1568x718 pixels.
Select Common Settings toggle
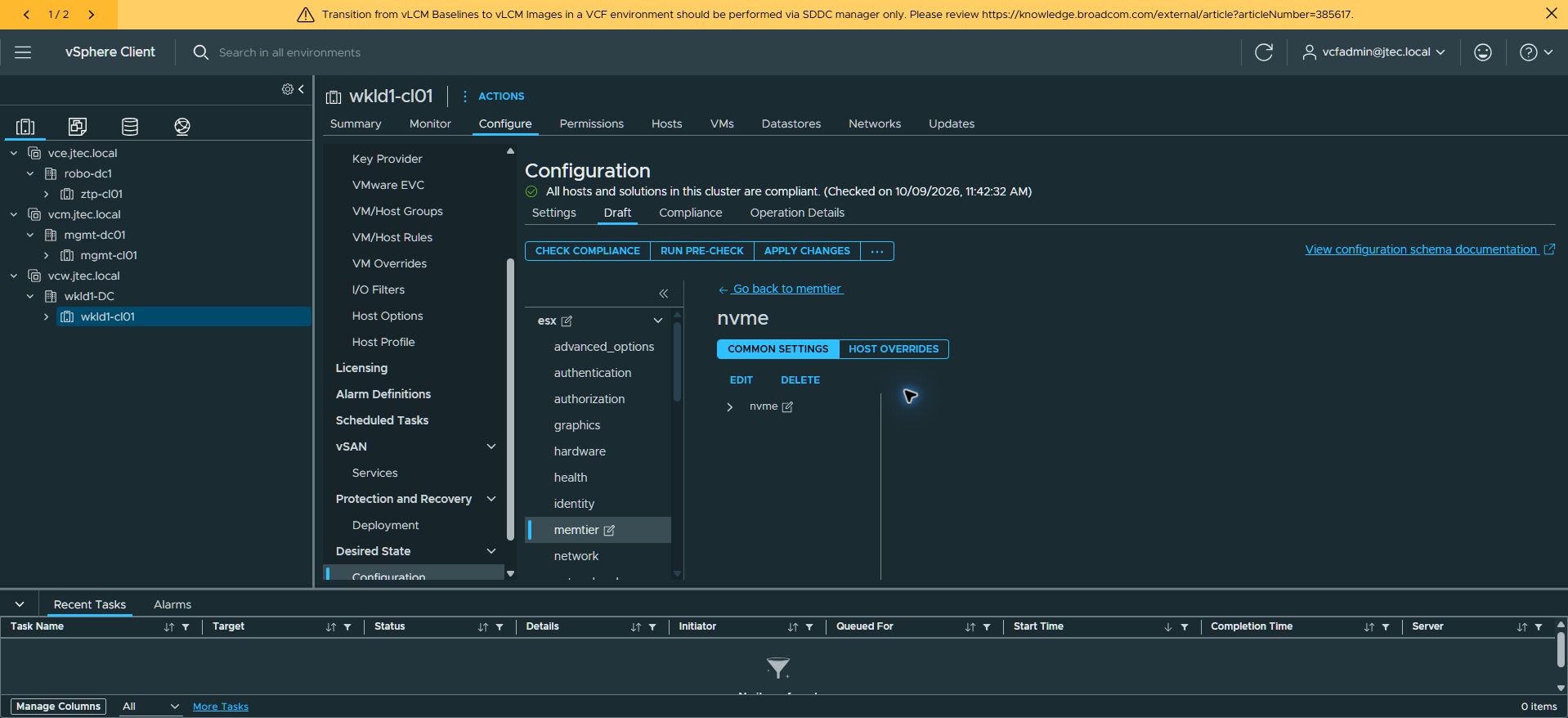(x=777, y=349)
